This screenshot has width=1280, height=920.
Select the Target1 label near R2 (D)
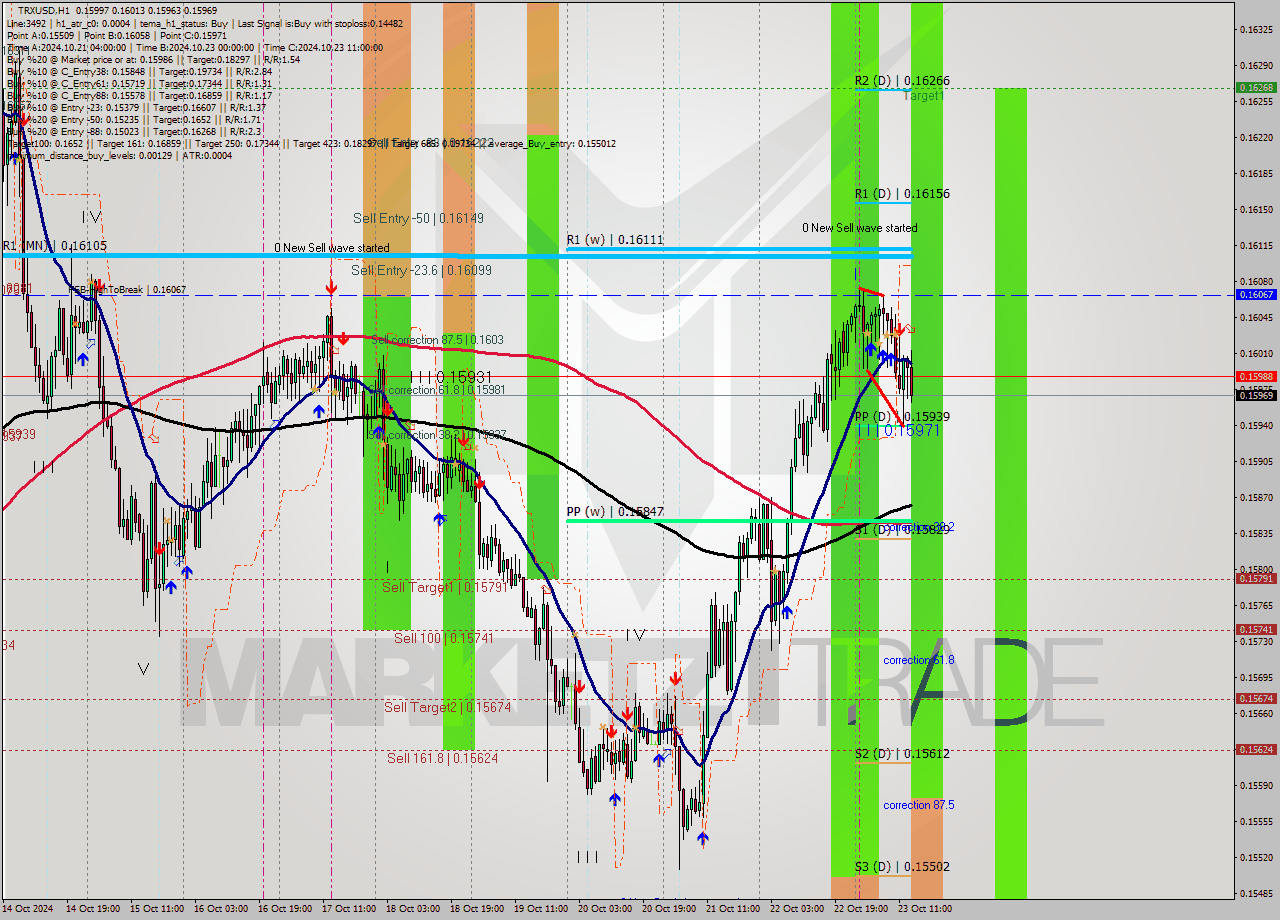tap(923, 97)
